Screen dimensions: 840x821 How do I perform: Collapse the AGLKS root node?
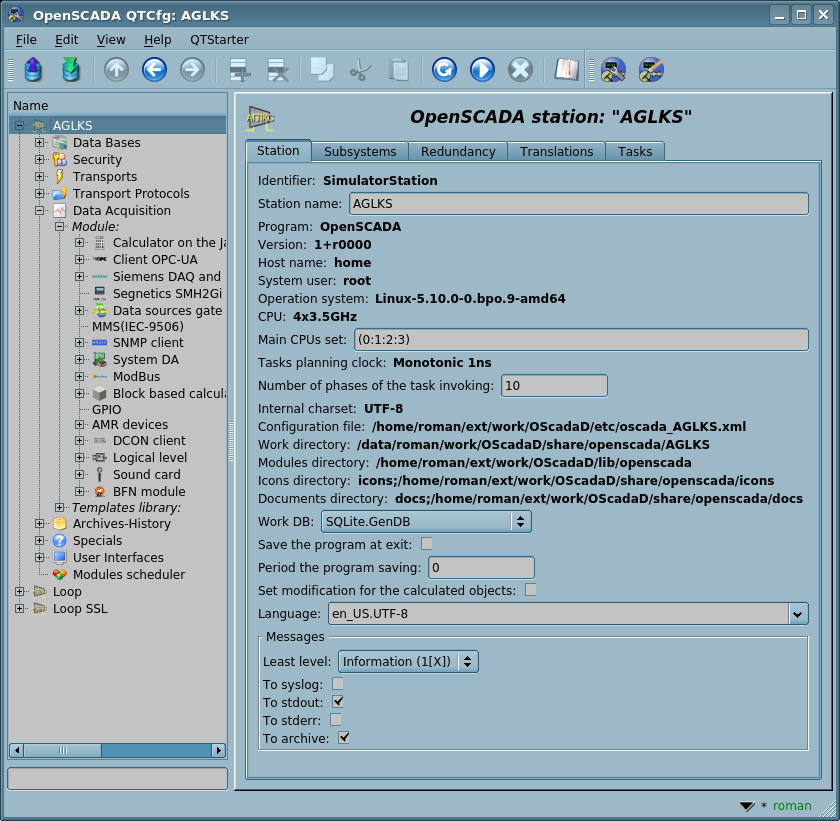pos(19,125)
